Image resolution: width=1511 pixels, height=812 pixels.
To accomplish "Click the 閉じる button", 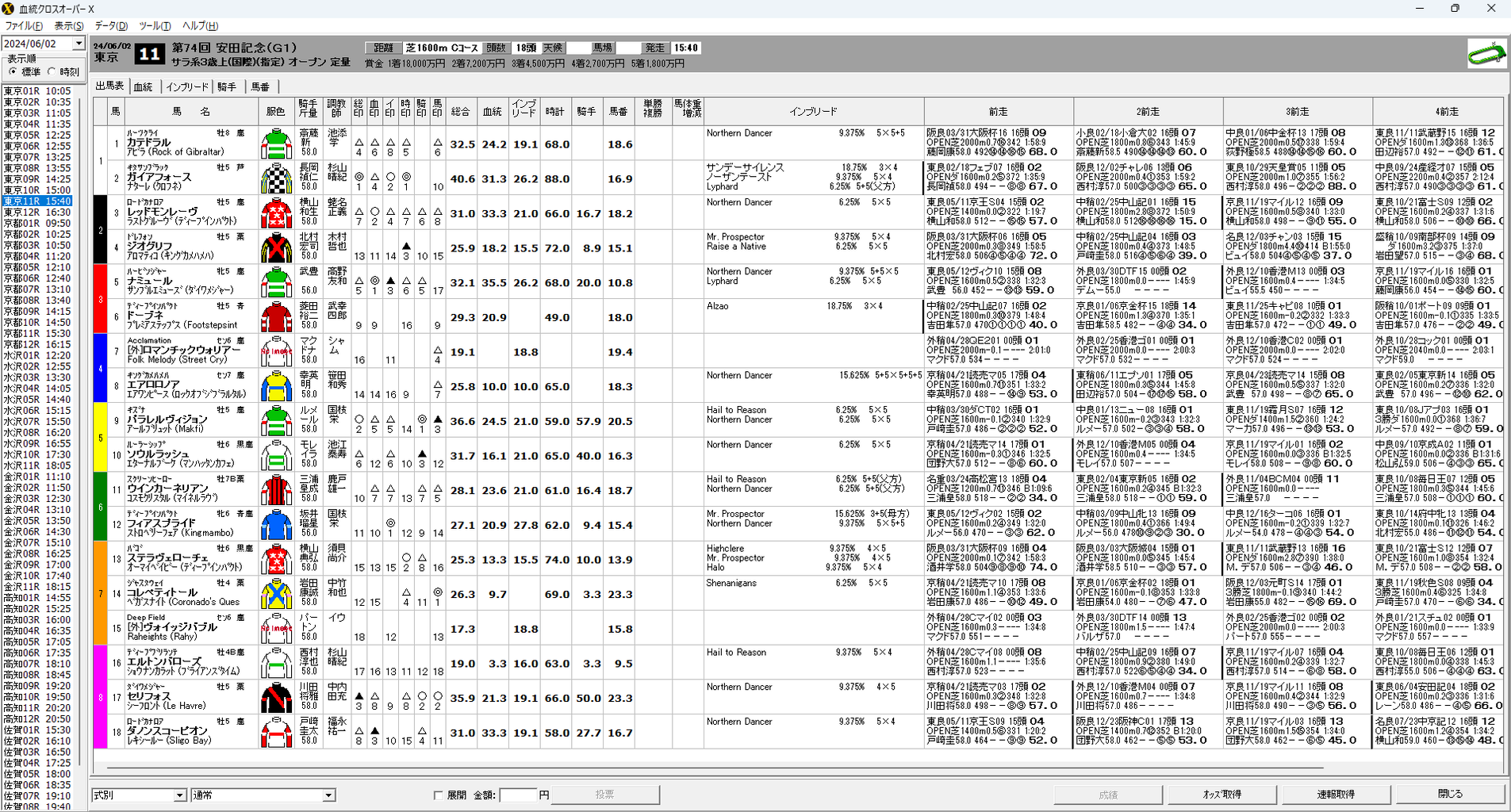I will tap(1451, 795).
